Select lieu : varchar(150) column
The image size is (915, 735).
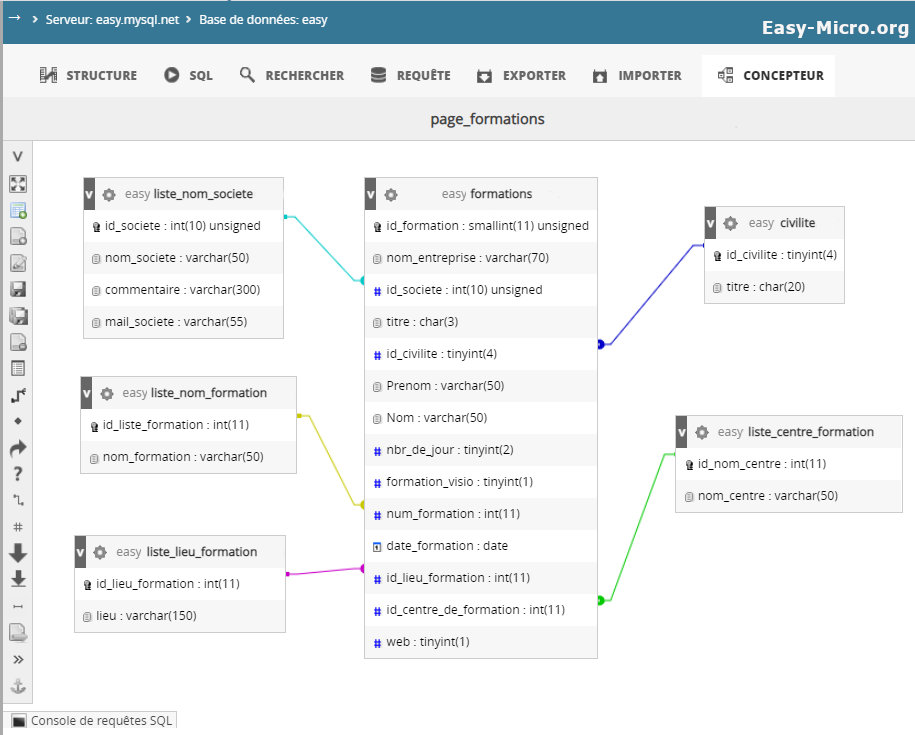point(180,616)
